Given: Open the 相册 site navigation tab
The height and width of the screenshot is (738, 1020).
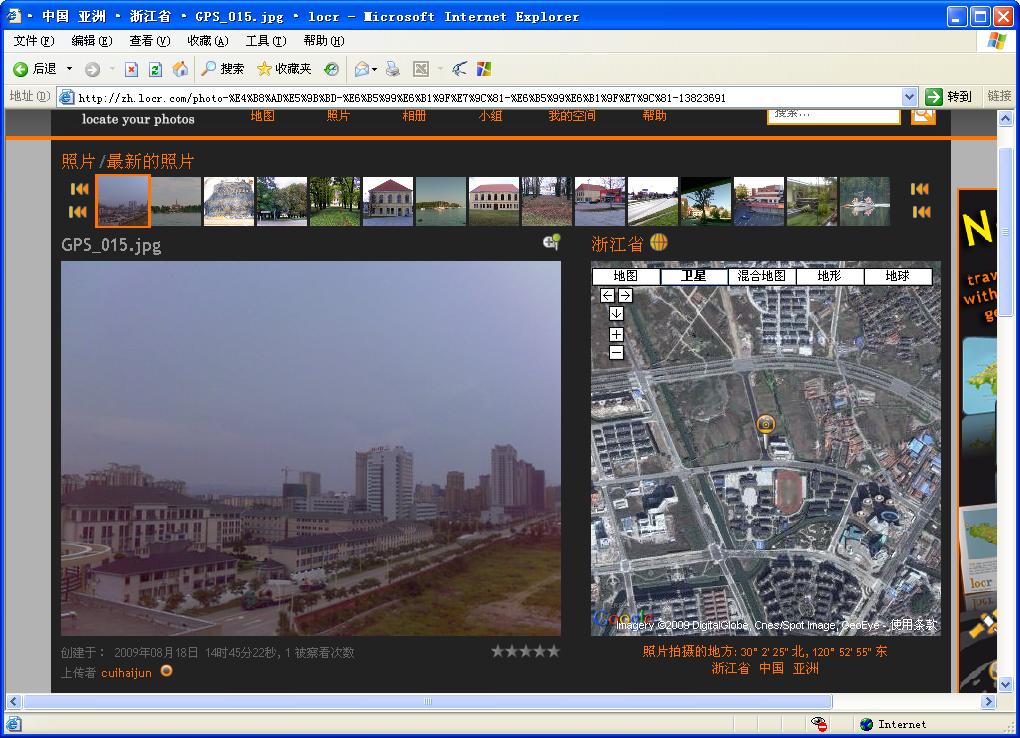Looking at the screenshot, I should (x=414, y=116).
